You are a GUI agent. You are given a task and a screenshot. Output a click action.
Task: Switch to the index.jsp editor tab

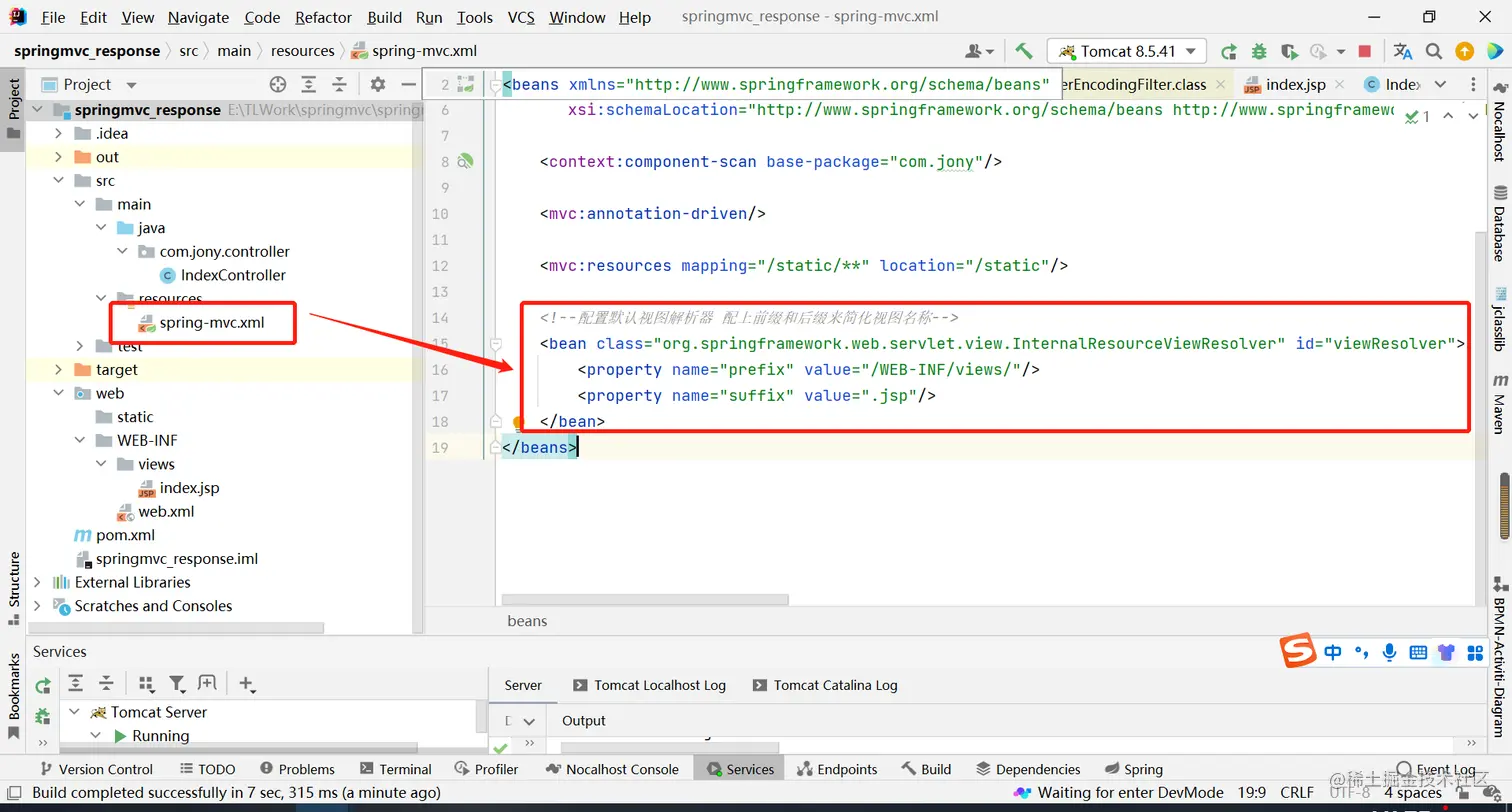[x=1294, y=85]
